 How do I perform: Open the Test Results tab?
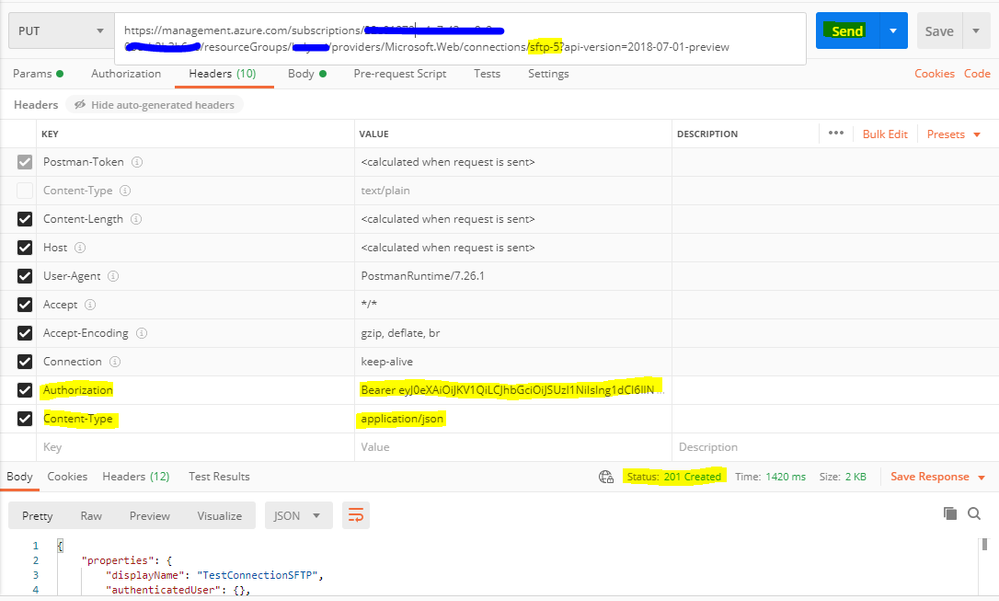[219, 477]
